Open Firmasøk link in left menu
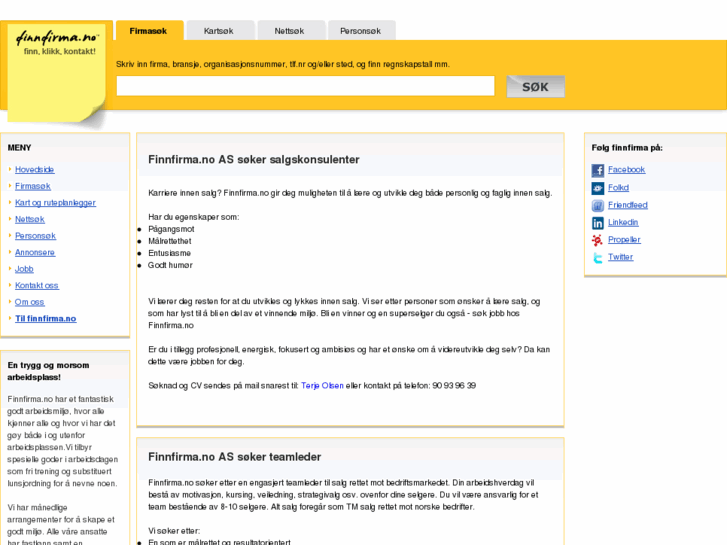The width and height of the screenshot is (727, 545). [x=33, y=186]
